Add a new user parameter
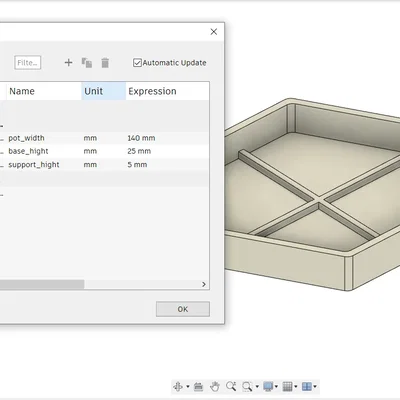400x400 pixels. (x=68, y=62)
